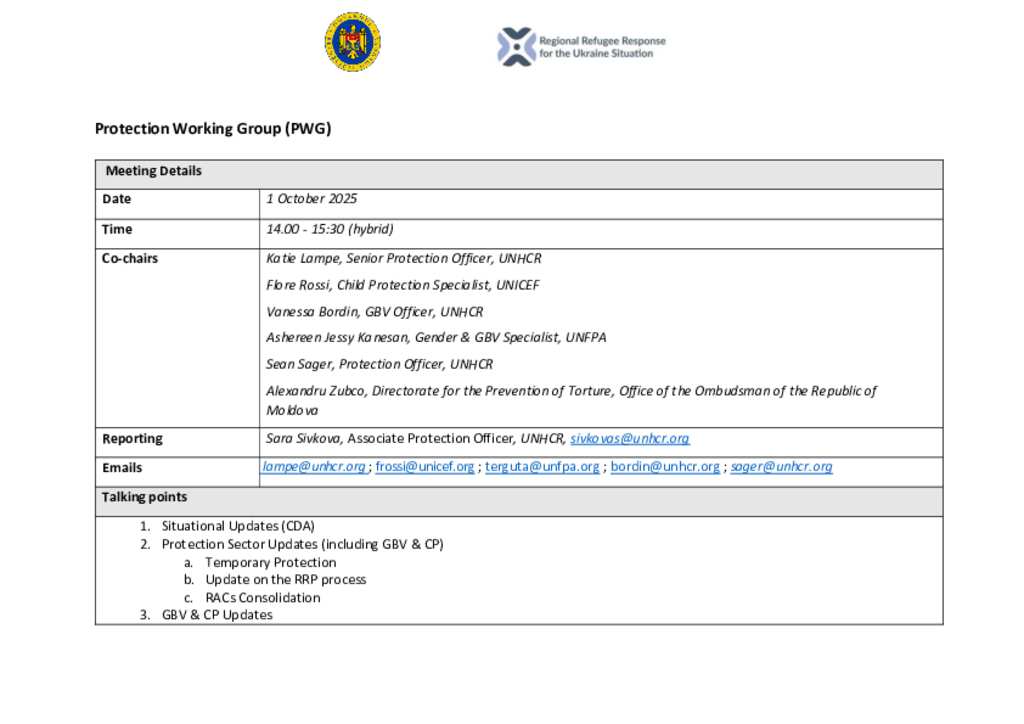Click the Protection Working Group (PWG) heading
This screenshot has height=724, width=1024.
[212, 128]
